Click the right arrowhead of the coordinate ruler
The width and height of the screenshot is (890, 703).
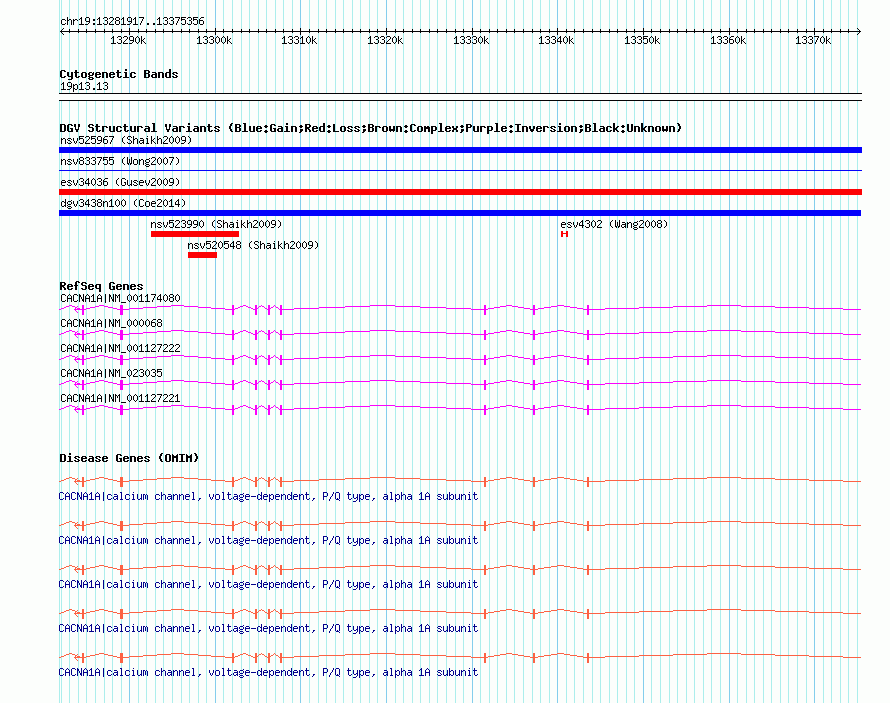point(859,31)
